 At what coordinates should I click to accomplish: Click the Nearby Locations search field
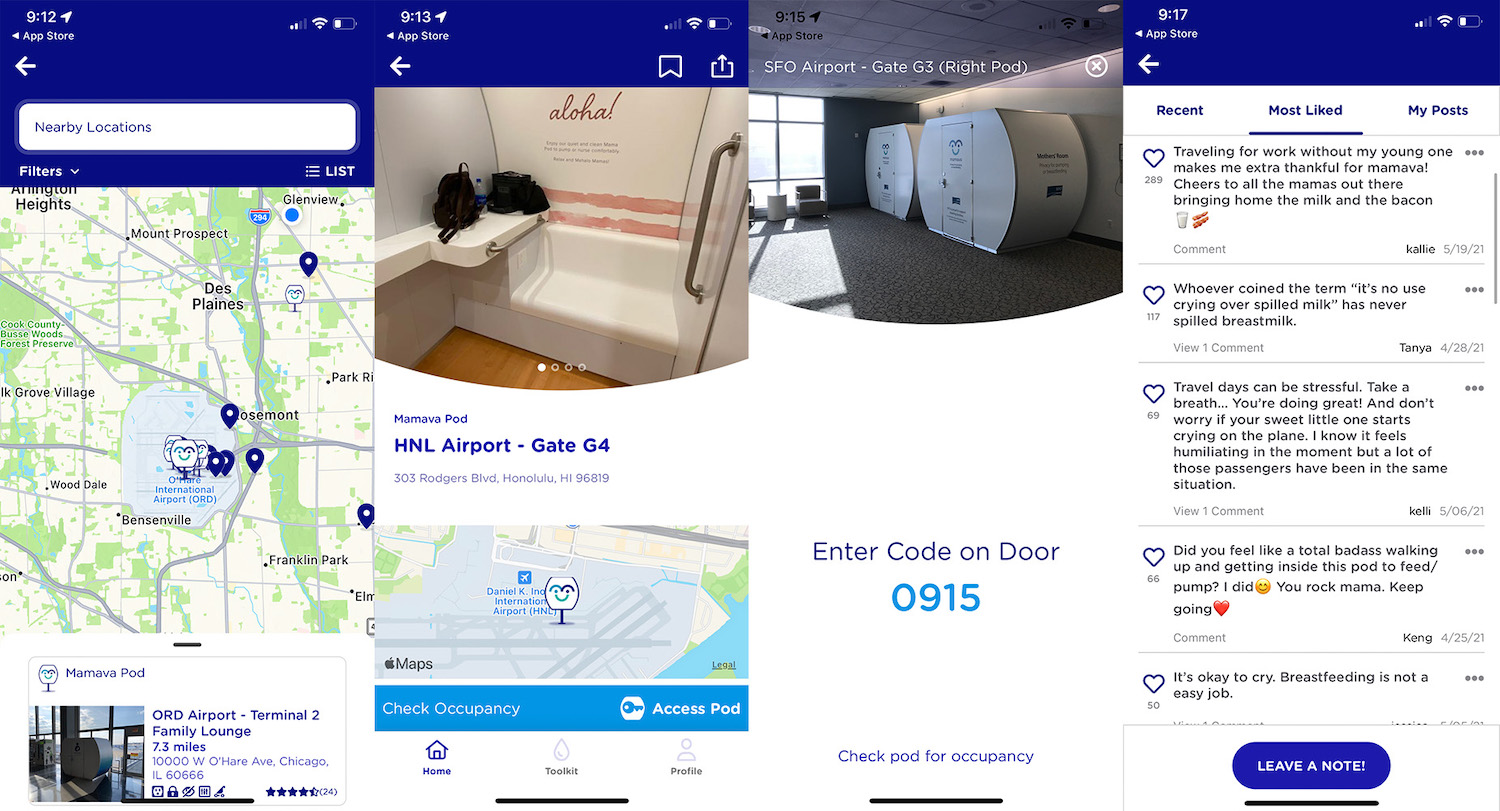[x=187, y=127]
